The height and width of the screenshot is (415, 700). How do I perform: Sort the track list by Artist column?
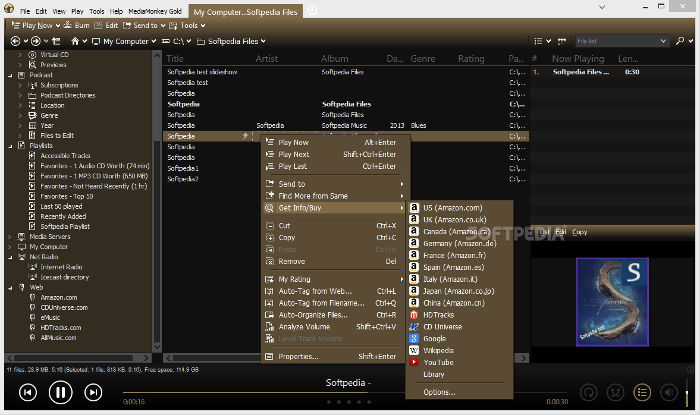pos(267,58)
